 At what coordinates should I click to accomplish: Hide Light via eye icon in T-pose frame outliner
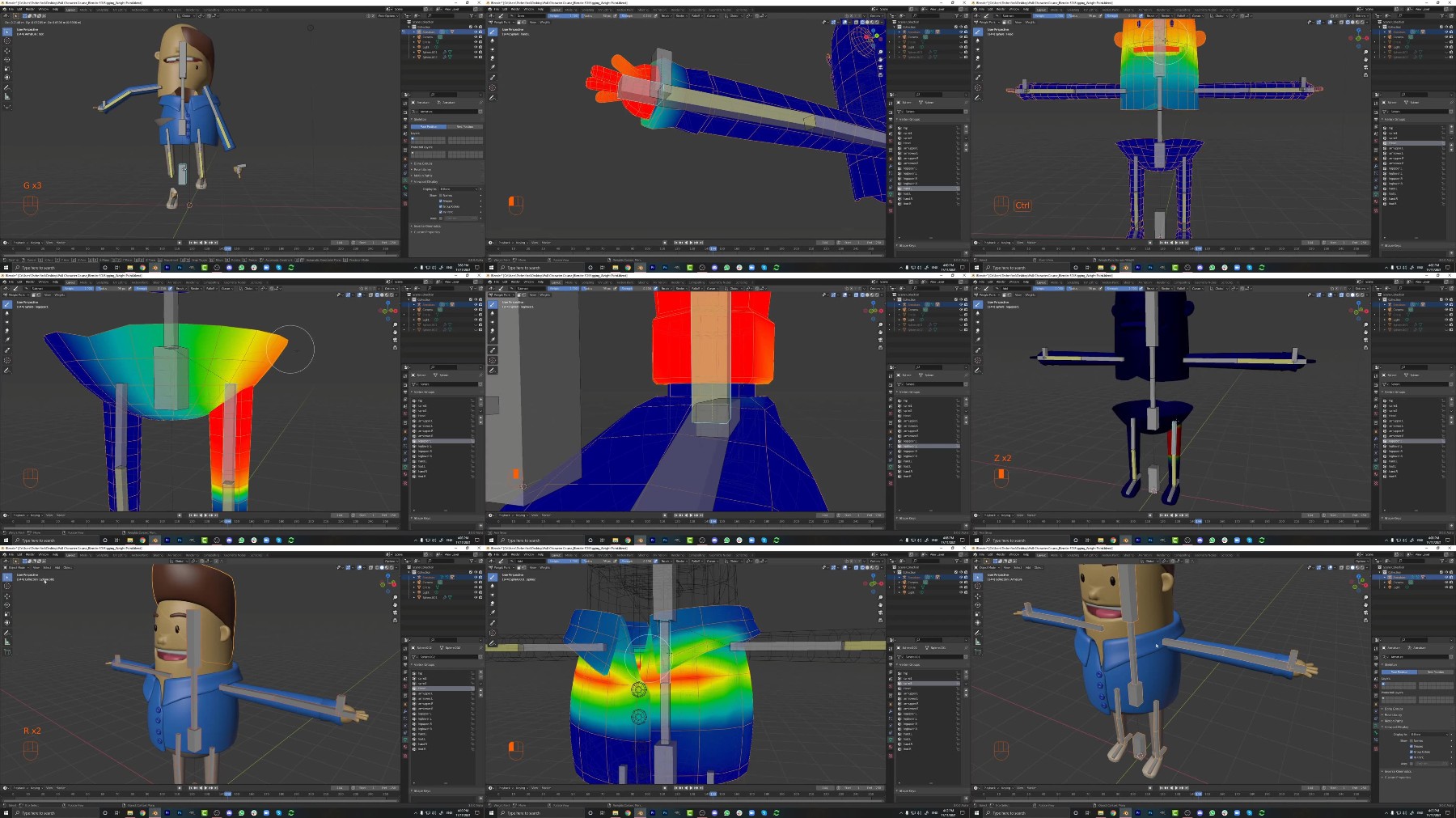pyautogui.click(x=1446, y=587)
